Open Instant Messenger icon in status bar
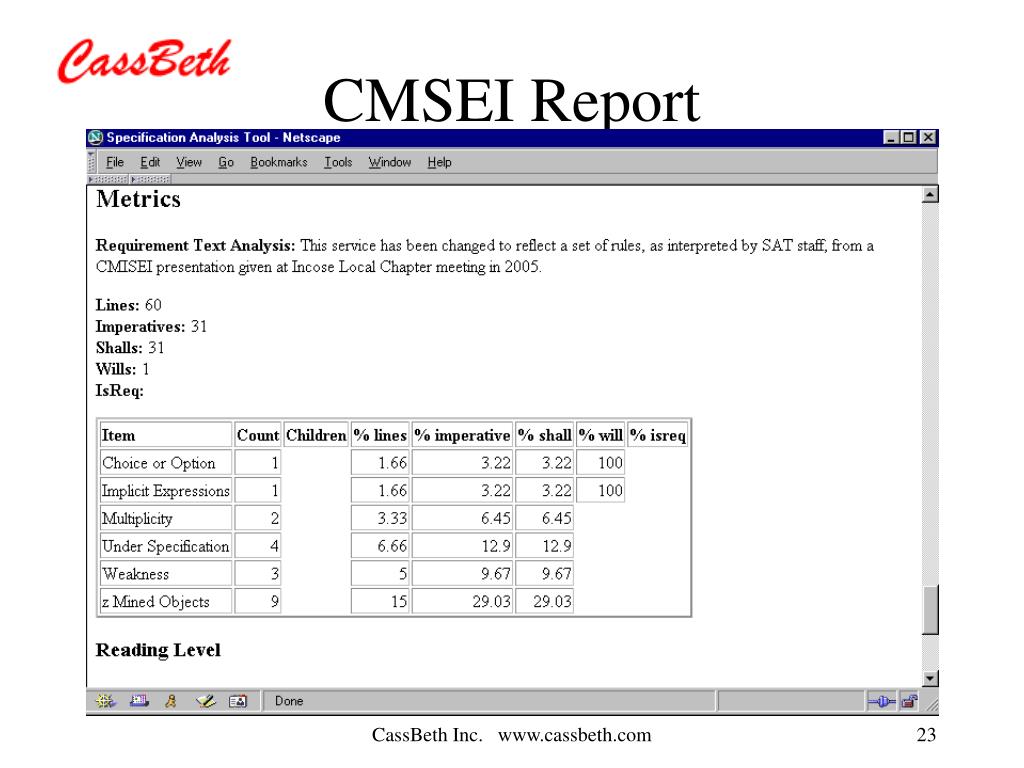Viewport: 1024px width, 768px height. [171, 701]
